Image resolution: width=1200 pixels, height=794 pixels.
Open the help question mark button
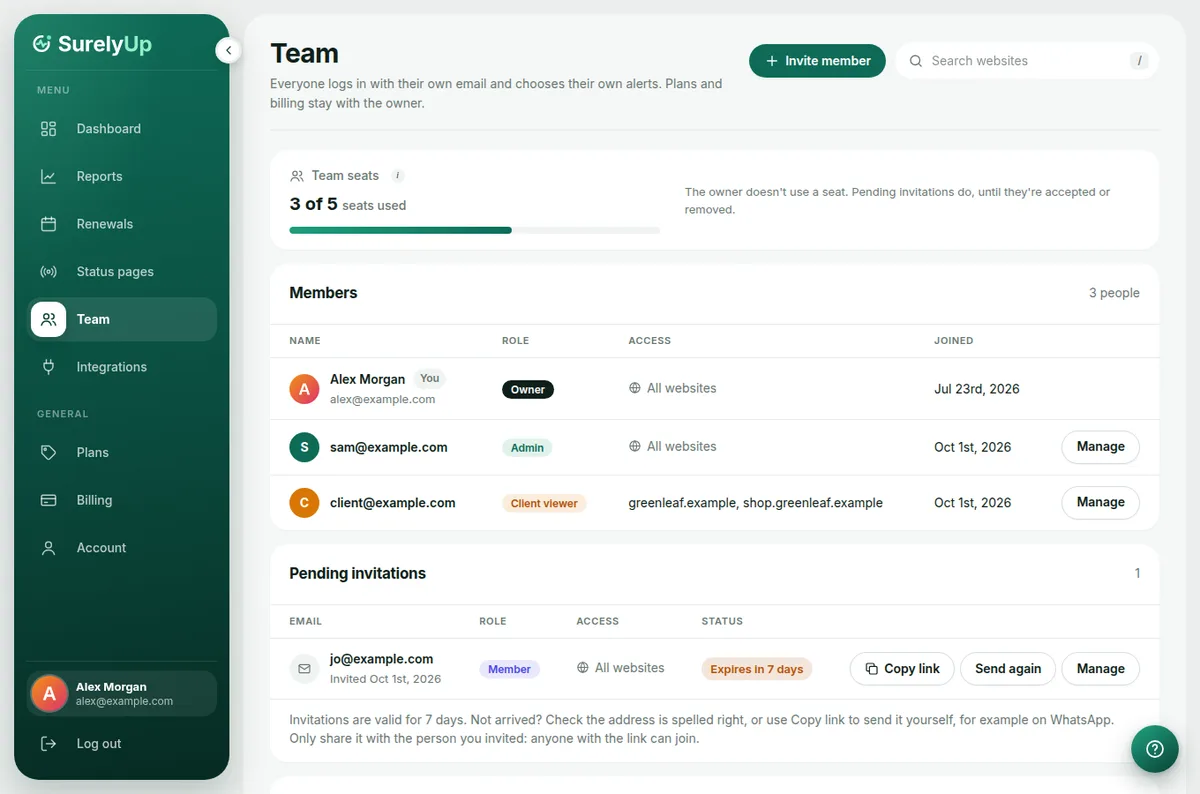1155,749
